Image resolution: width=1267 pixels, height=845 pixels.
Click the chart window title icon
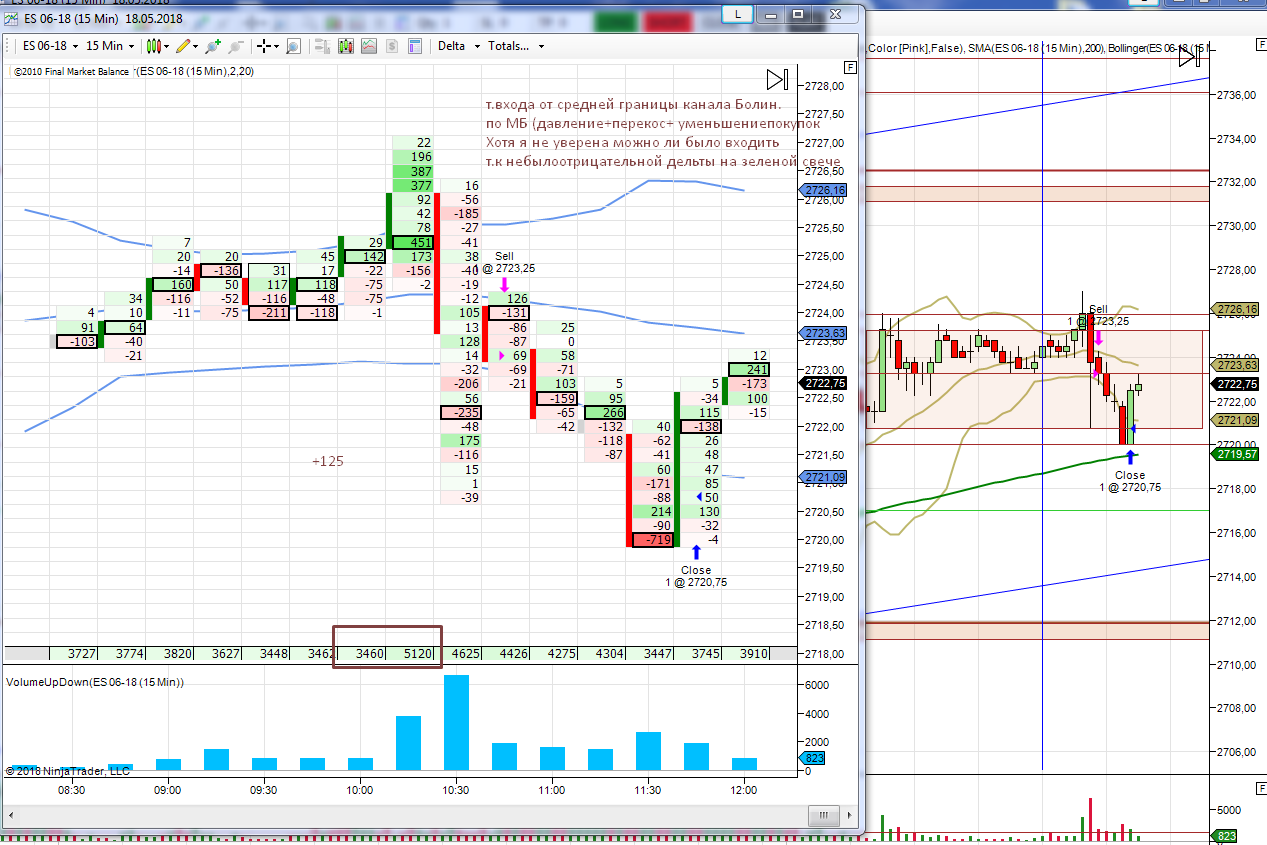pyautogui.click(x=12, y=17)
